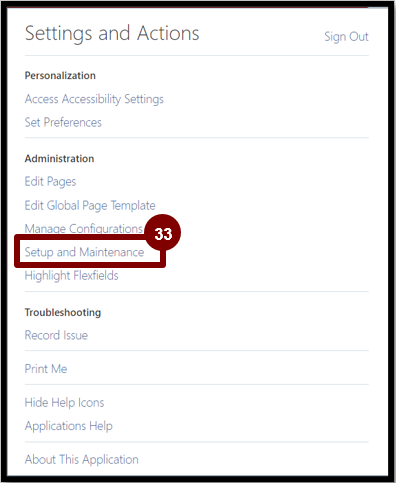Click the Sign Out link
This screenshot has height=483, width=396.
point(346,36)
